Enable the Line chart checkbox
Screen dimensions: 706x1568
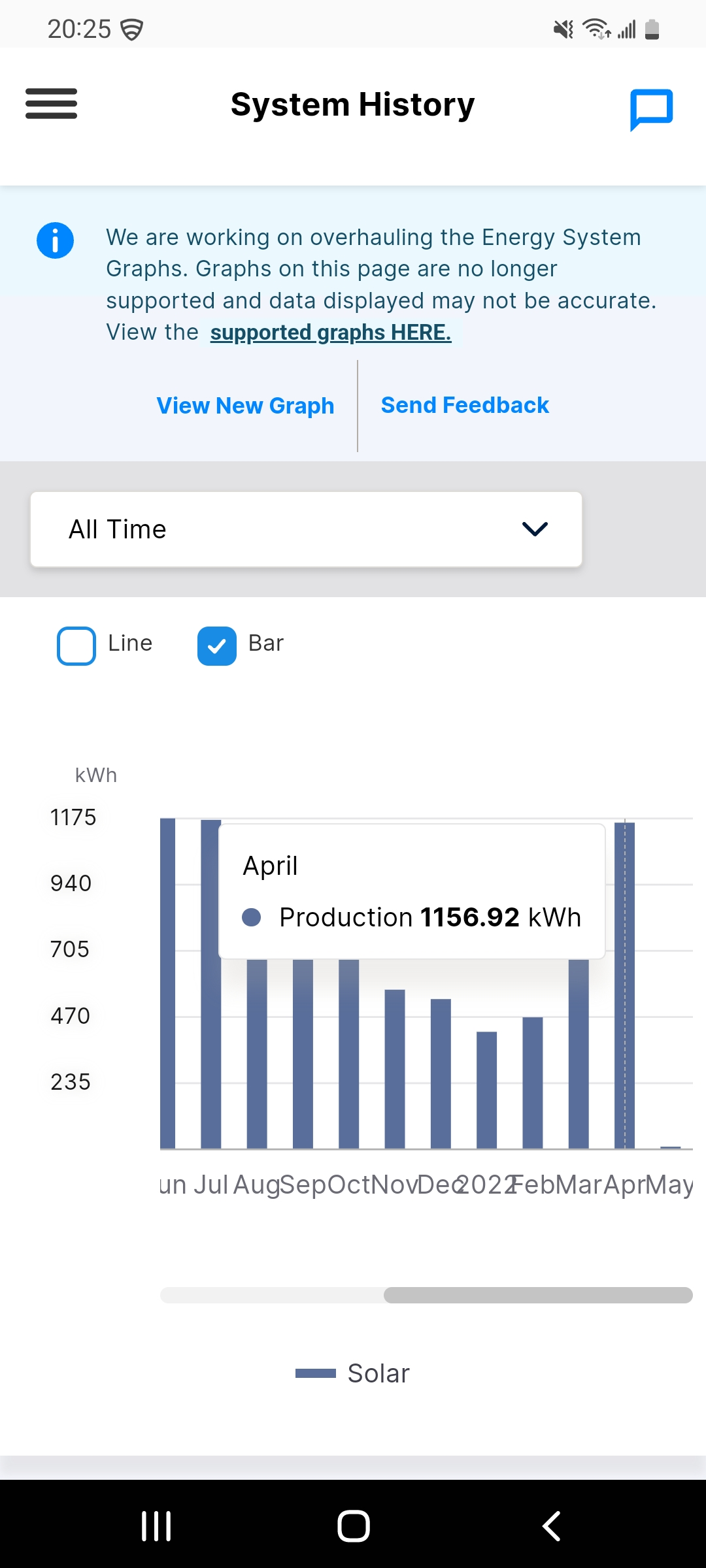[x=76, y=646]
